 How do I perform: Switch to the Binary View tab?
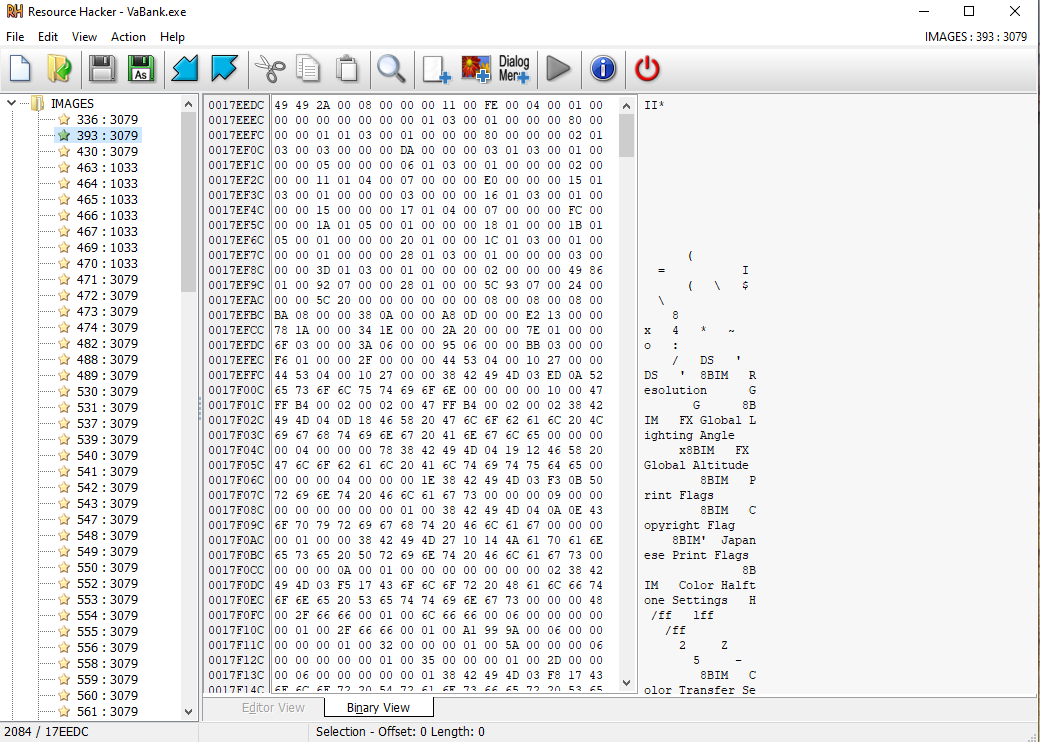[x=378, y=708]
